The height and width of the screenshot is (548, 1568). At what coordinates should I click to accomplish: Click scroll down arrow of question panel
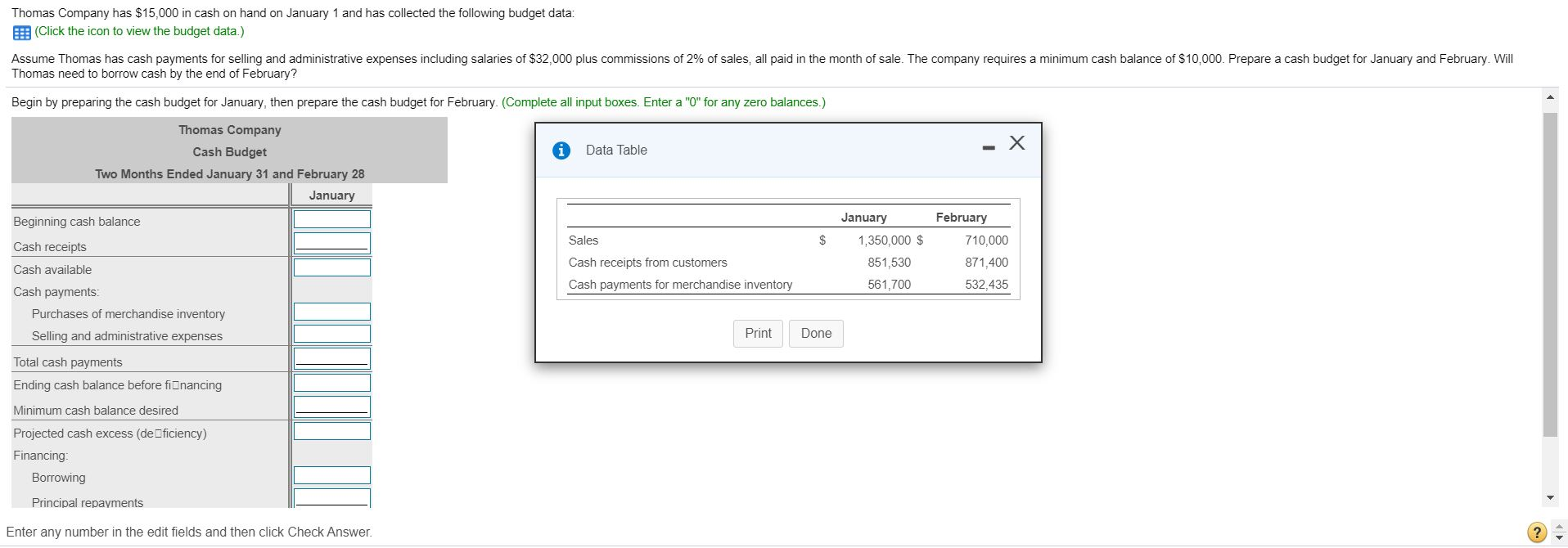point(1549,497)
